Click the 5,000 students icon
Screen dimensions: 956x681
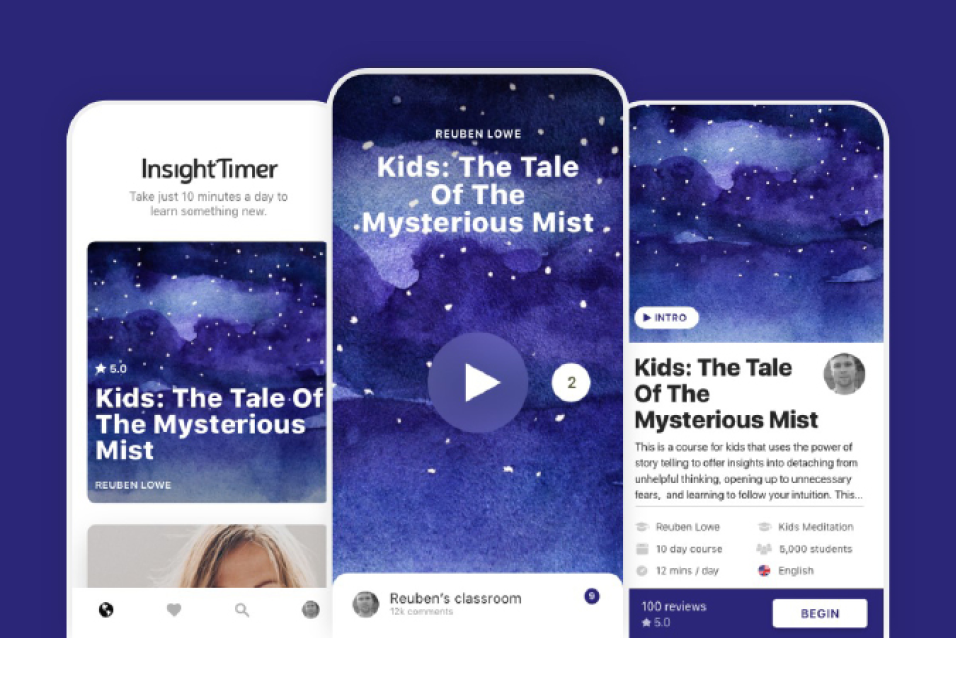click(x=765, y=549)
